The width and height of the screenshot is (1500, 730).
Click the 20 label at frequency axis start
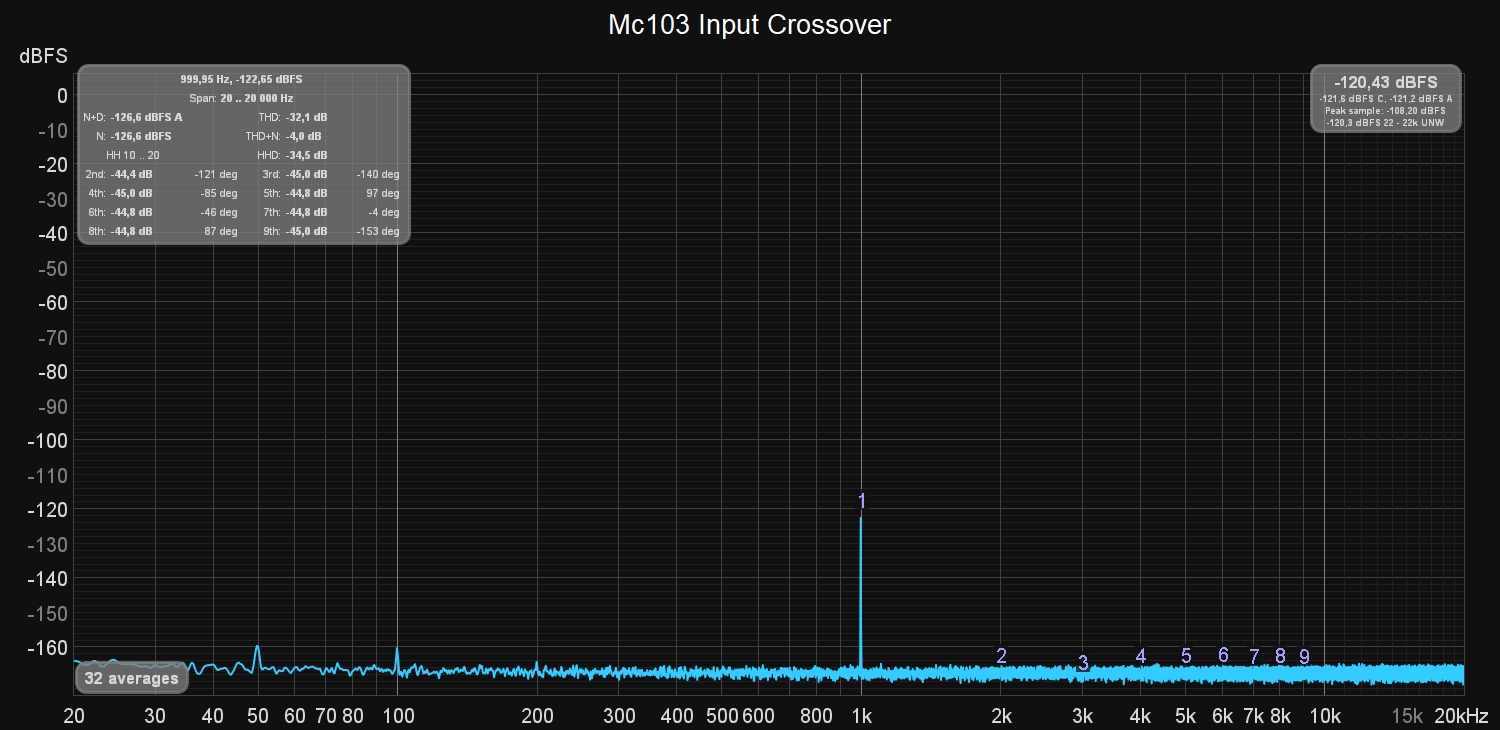coord(73,716)
